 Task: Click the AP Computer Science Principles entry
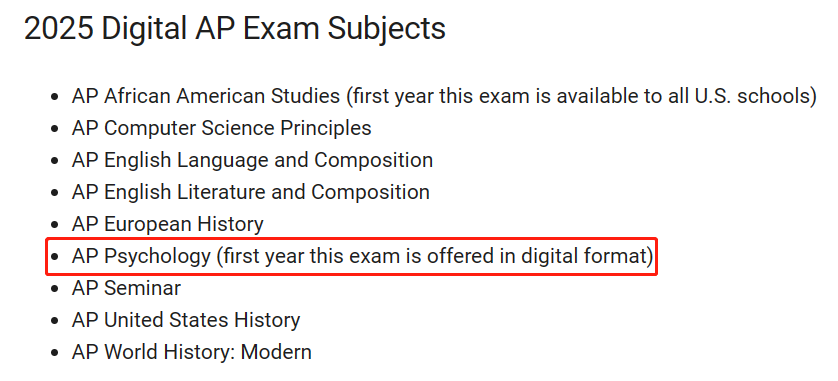click(x=222, y=128)
